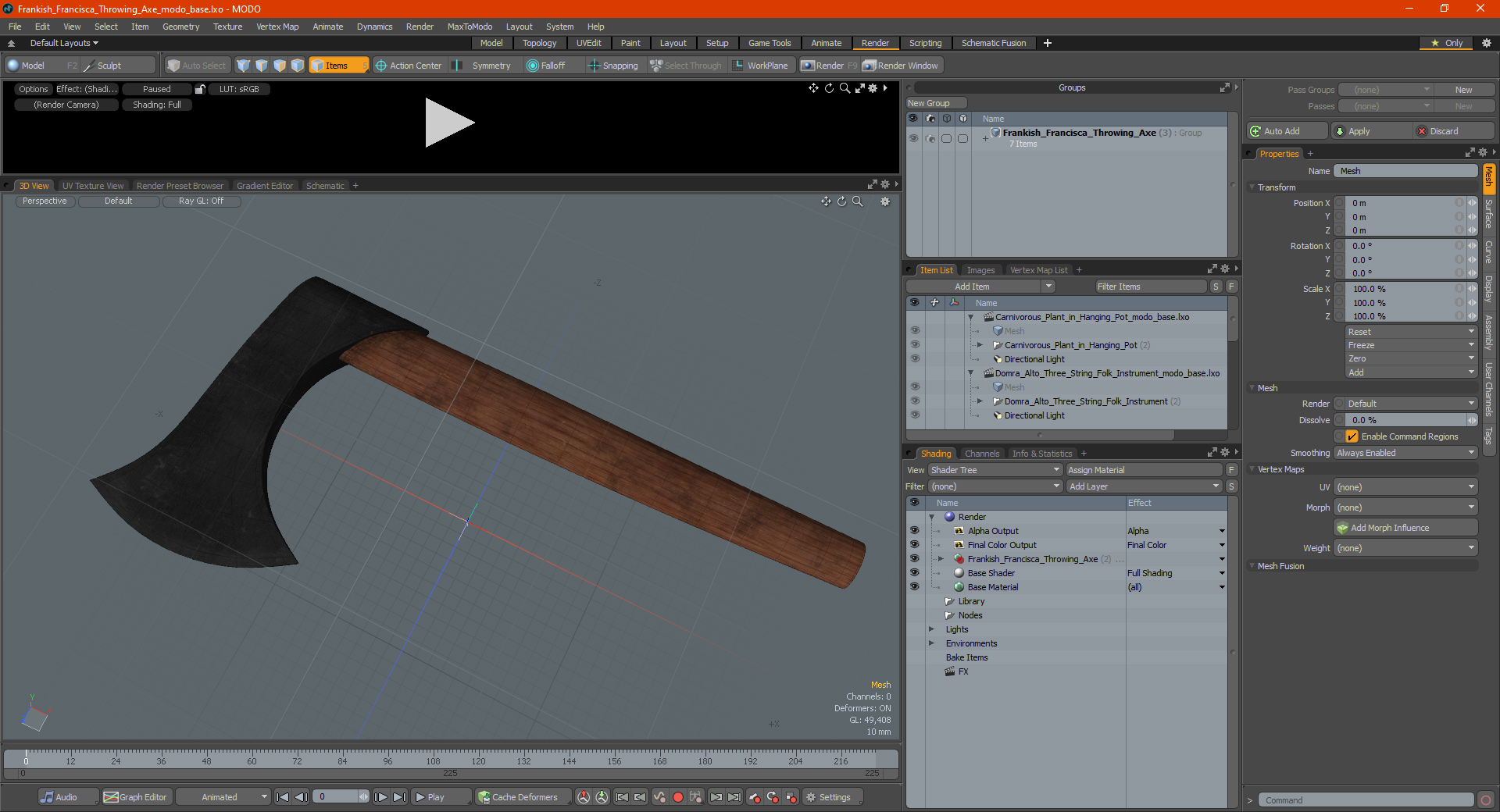This screenshot has width=1500, height=812.
Task: Click the Auto Add button
Action: point(1288,131)
